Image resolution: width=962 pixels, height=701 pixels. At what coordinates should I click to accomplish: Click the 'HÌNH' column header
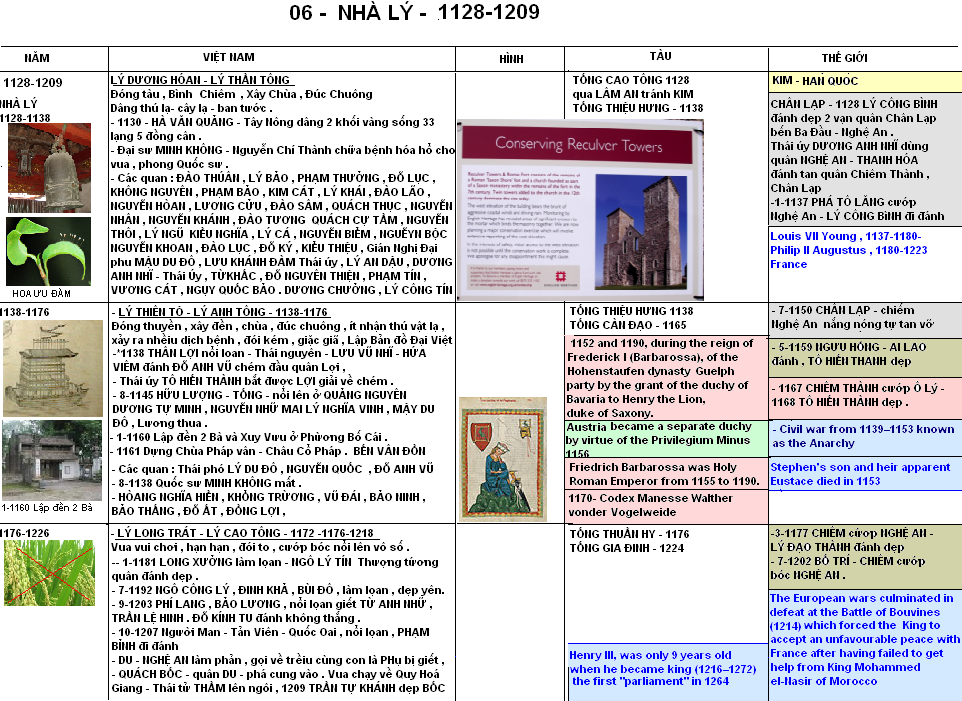(x=511, y=59)
